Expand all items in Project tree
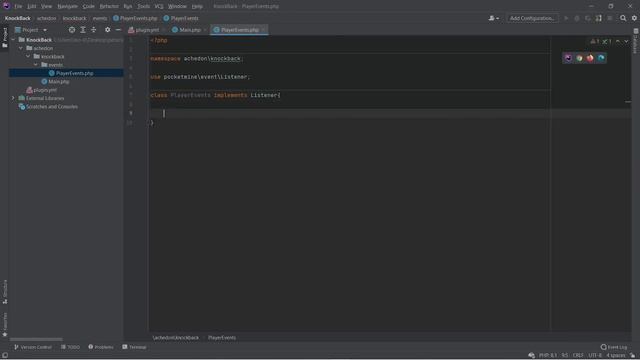 click(x=83, y=30)
